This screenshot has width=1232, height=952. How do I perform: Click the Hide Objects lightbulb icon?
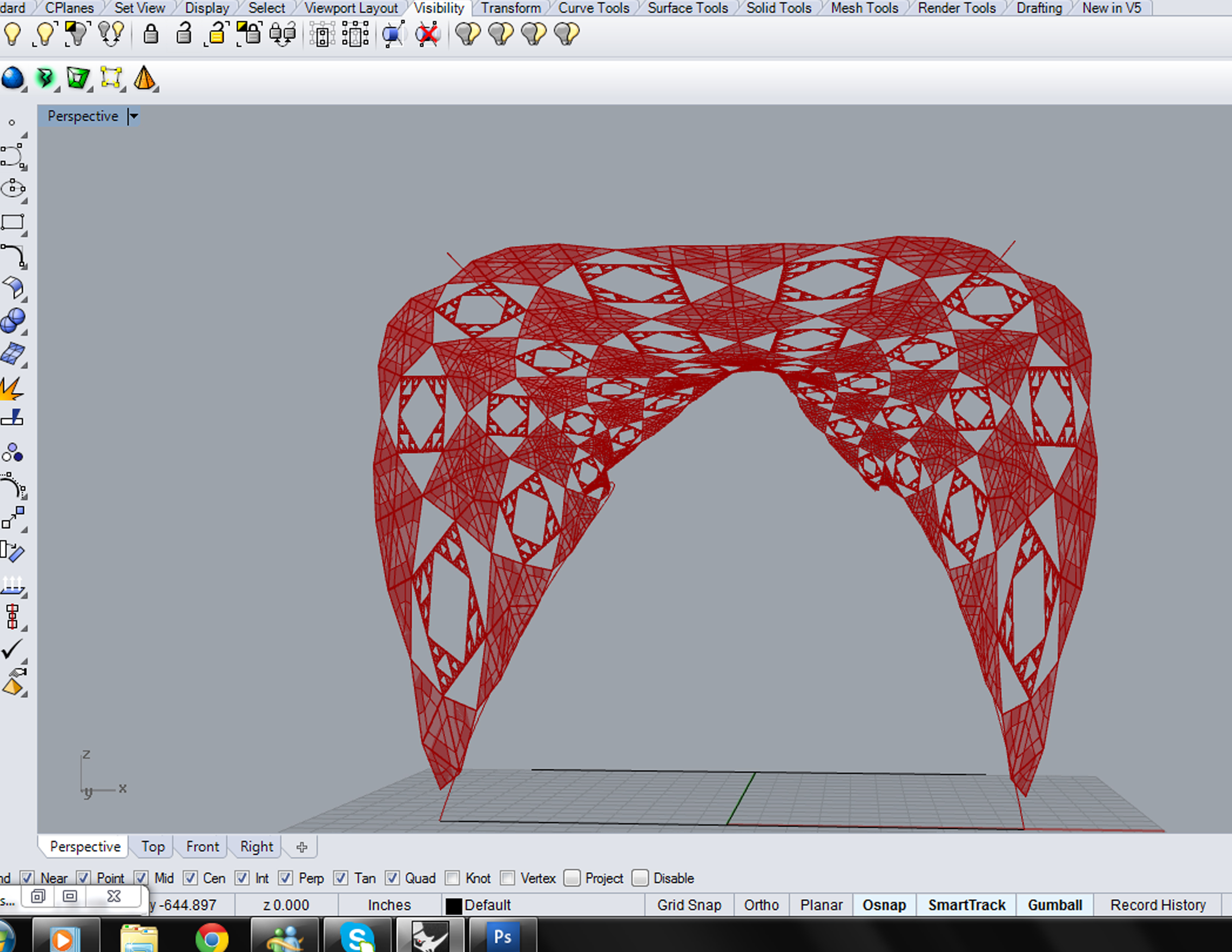point(12,34)
